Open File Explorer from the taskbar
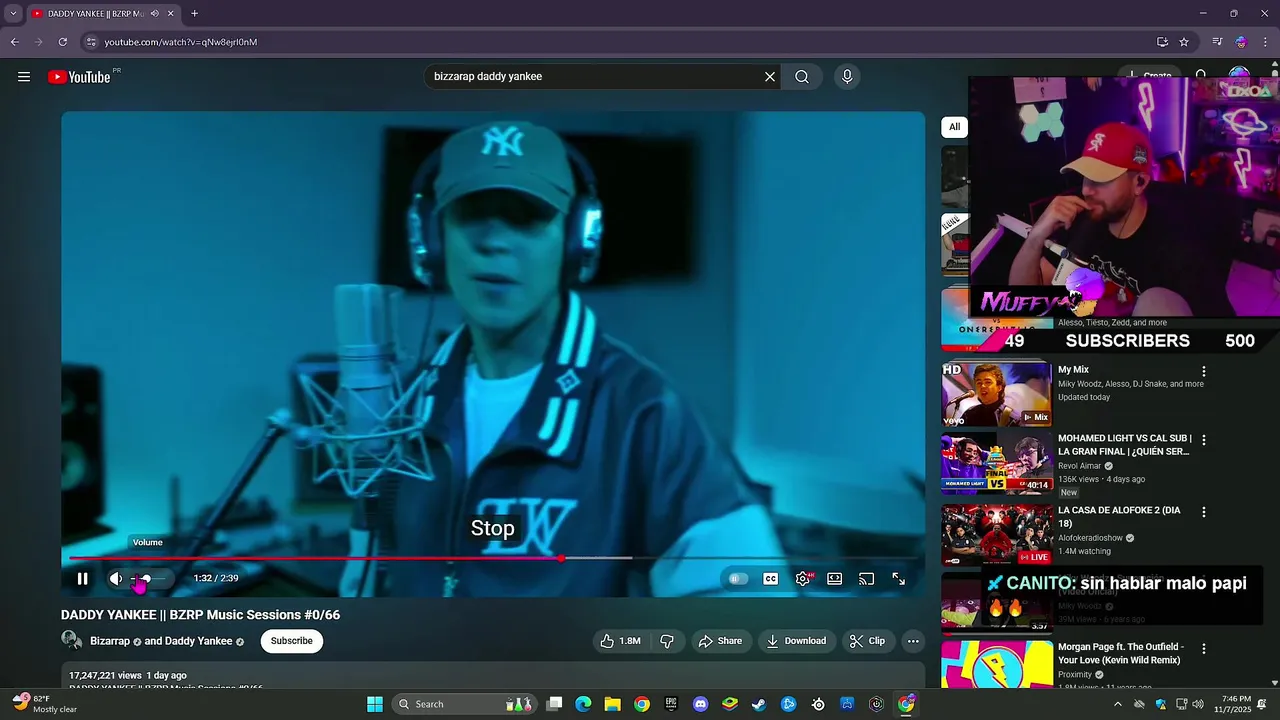 (x=612, y=704)
